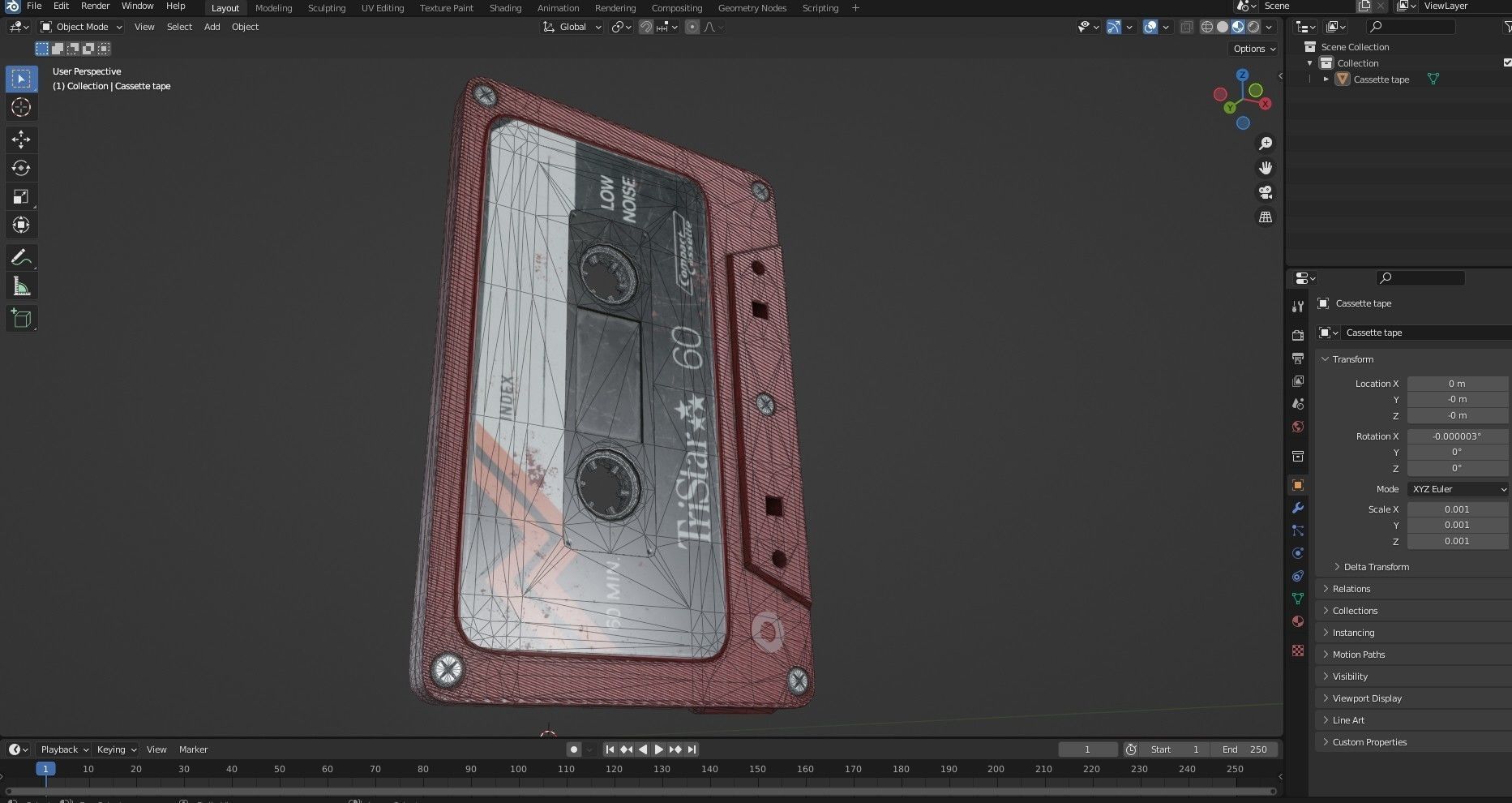Toggle Collection exclude checkbox in outliner
Screen dimensions: 1512x803
(x=1507, y=62)
